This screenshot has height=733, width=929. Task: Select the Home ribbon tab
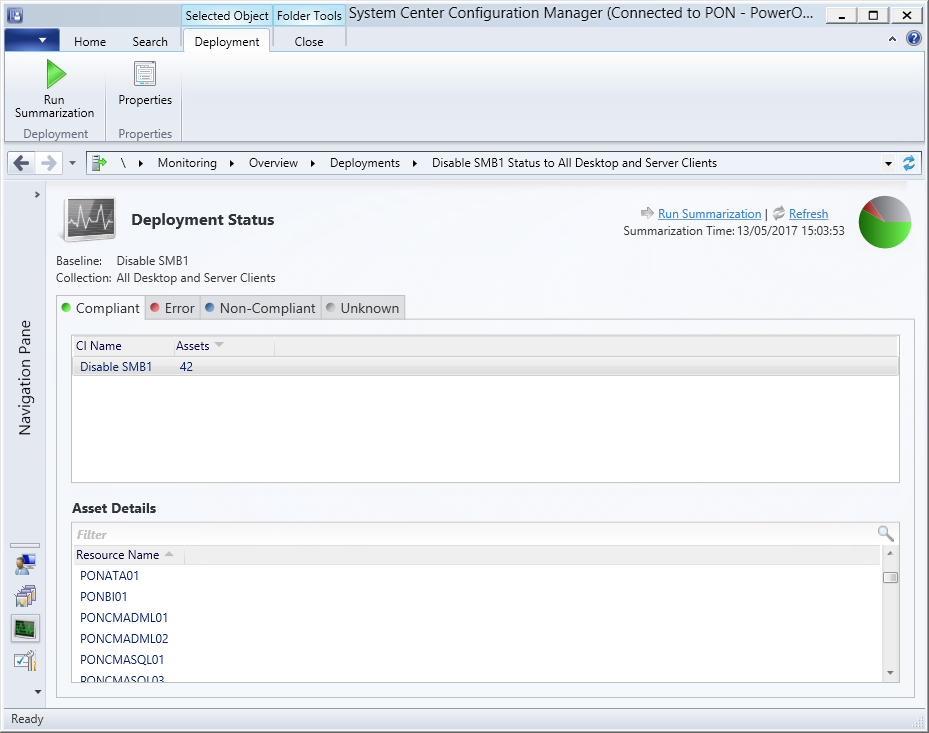click(89, 41)
